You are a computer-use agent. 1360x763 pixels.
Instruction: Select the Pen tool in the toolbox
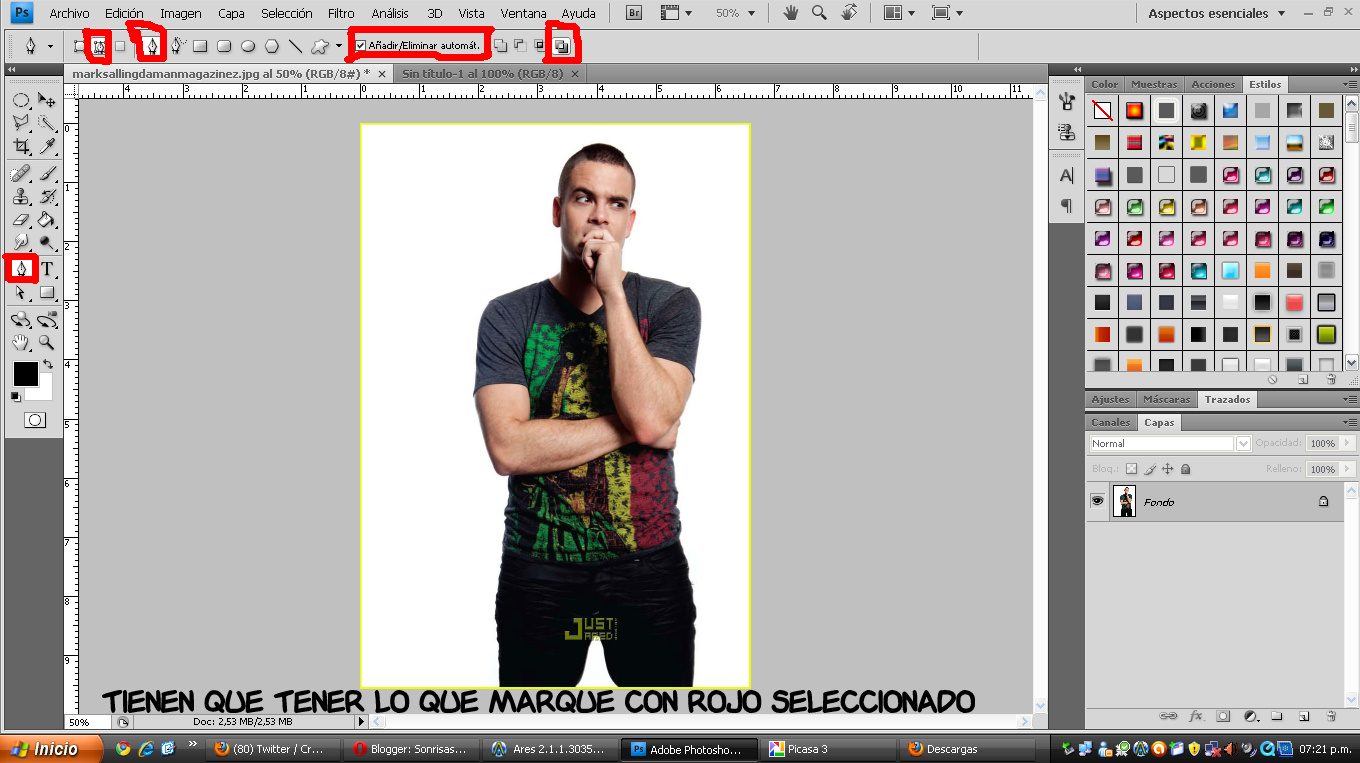click(x=21, y=268)
